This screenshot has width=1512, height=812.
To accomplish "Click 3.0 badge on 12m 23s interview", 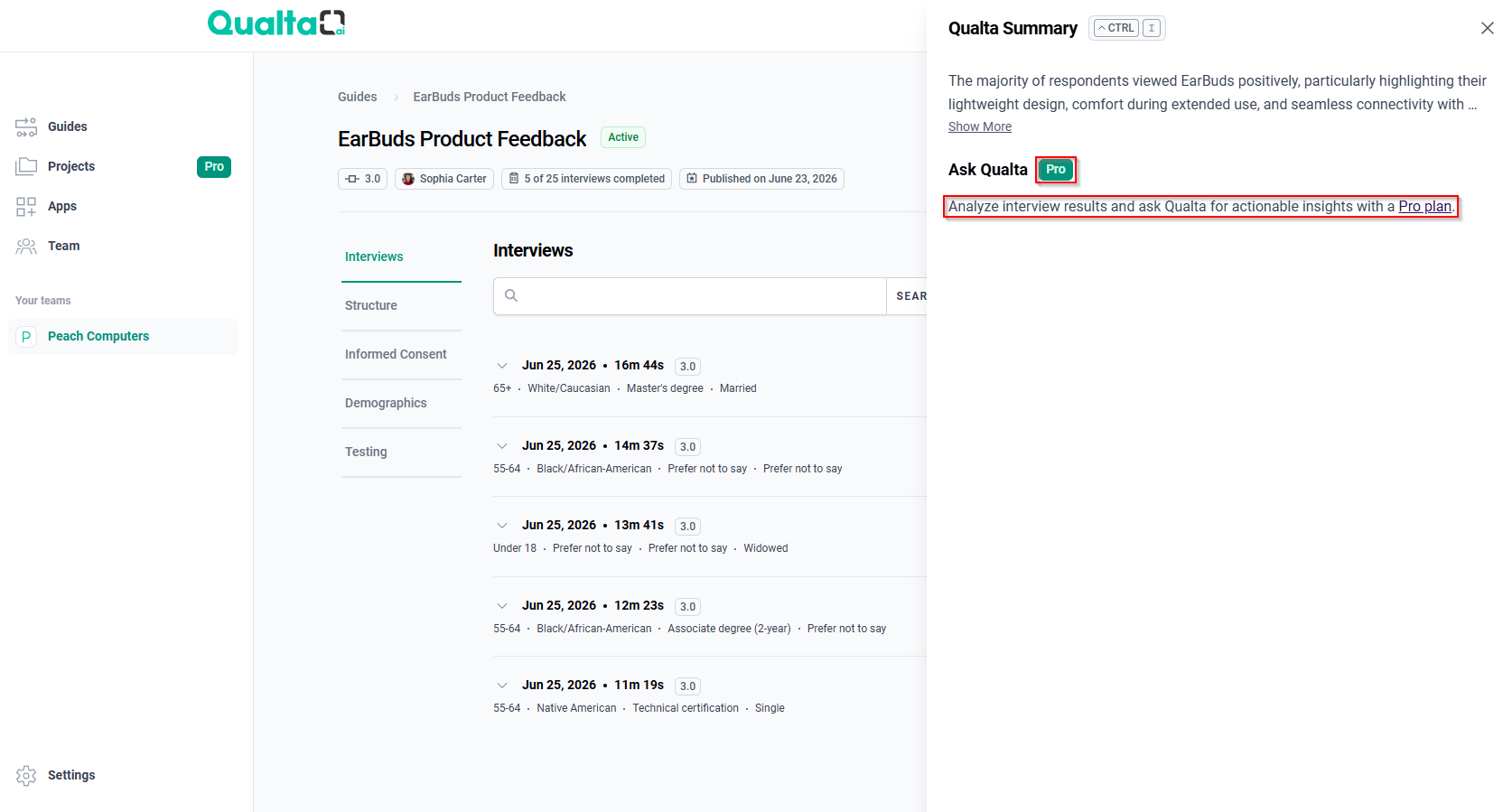I will pos(687,607).
